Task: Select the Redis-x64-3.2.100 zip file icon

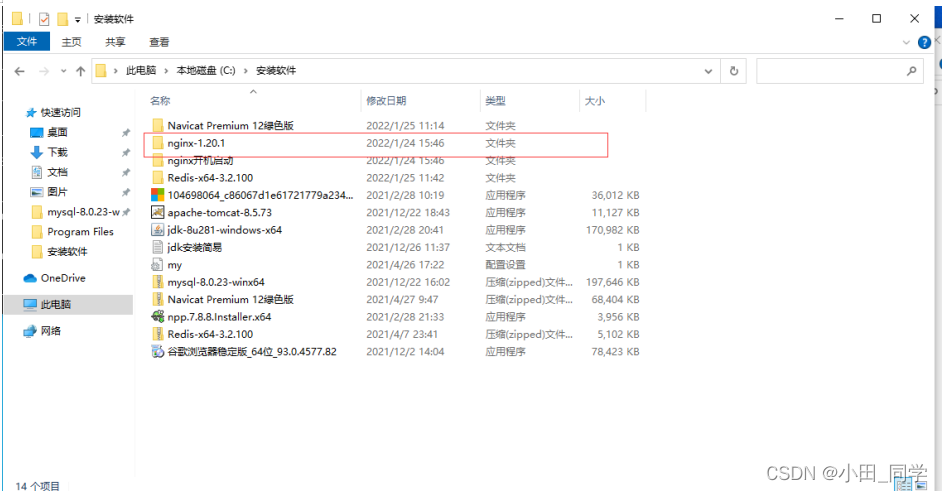Action: click(x=157, y=334)
